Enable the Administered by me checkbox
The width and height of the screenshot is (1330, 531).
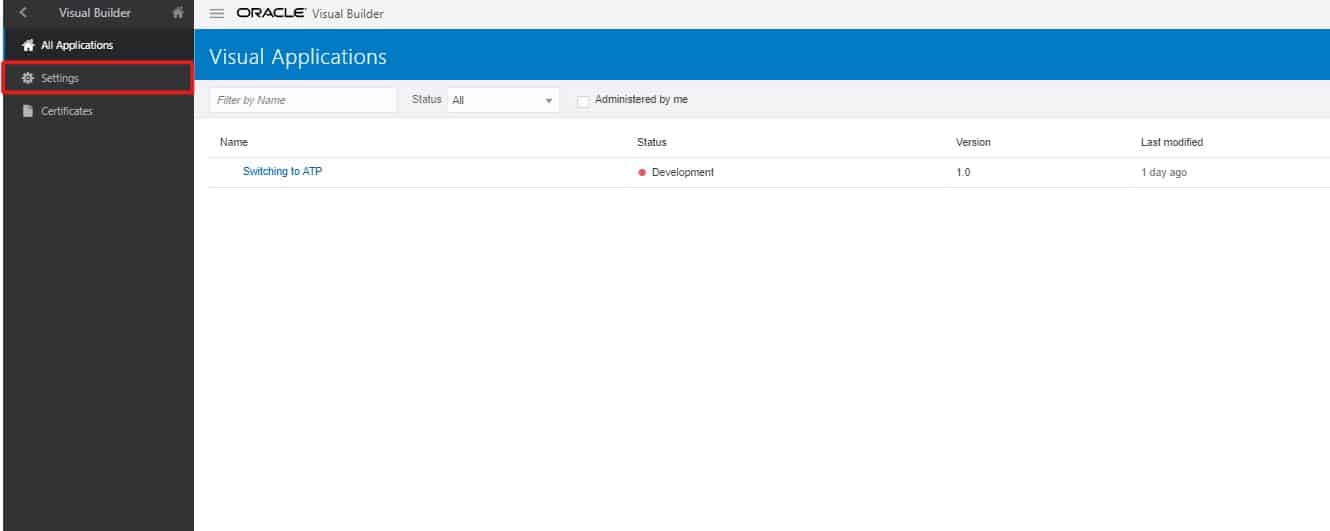coord(583,101)
